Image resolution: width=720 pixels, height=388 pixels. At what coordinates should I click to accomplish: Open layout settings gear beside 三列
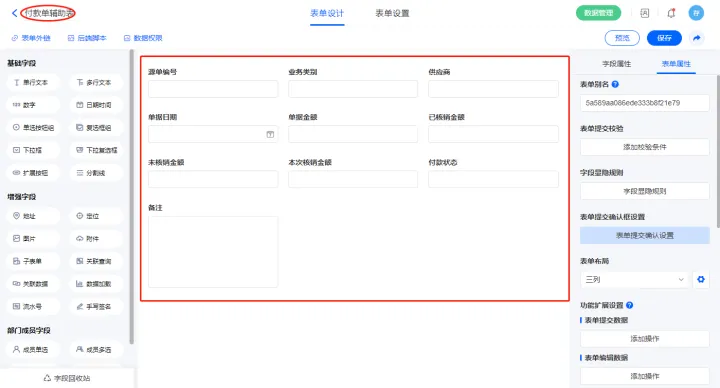pos(701,279)
